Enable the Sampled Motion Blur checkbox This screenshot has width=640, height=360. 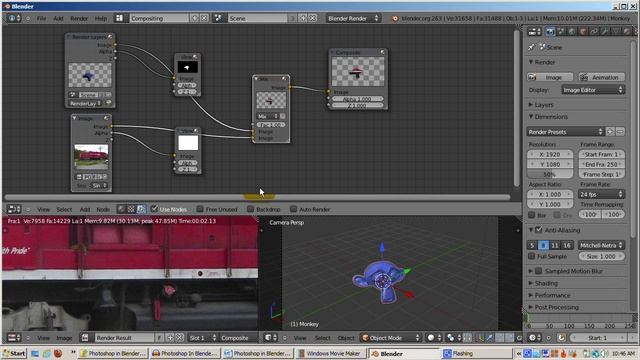(x=539, y=271)
